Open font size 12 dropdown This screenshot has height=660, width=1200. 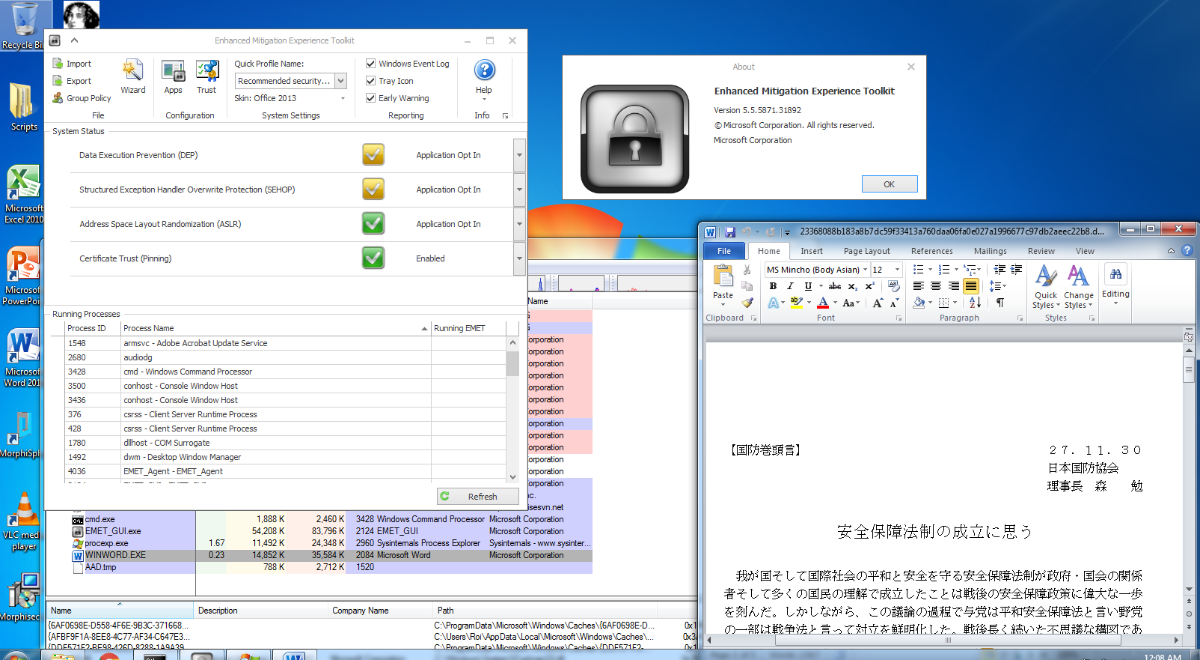(x=898, y=270)
